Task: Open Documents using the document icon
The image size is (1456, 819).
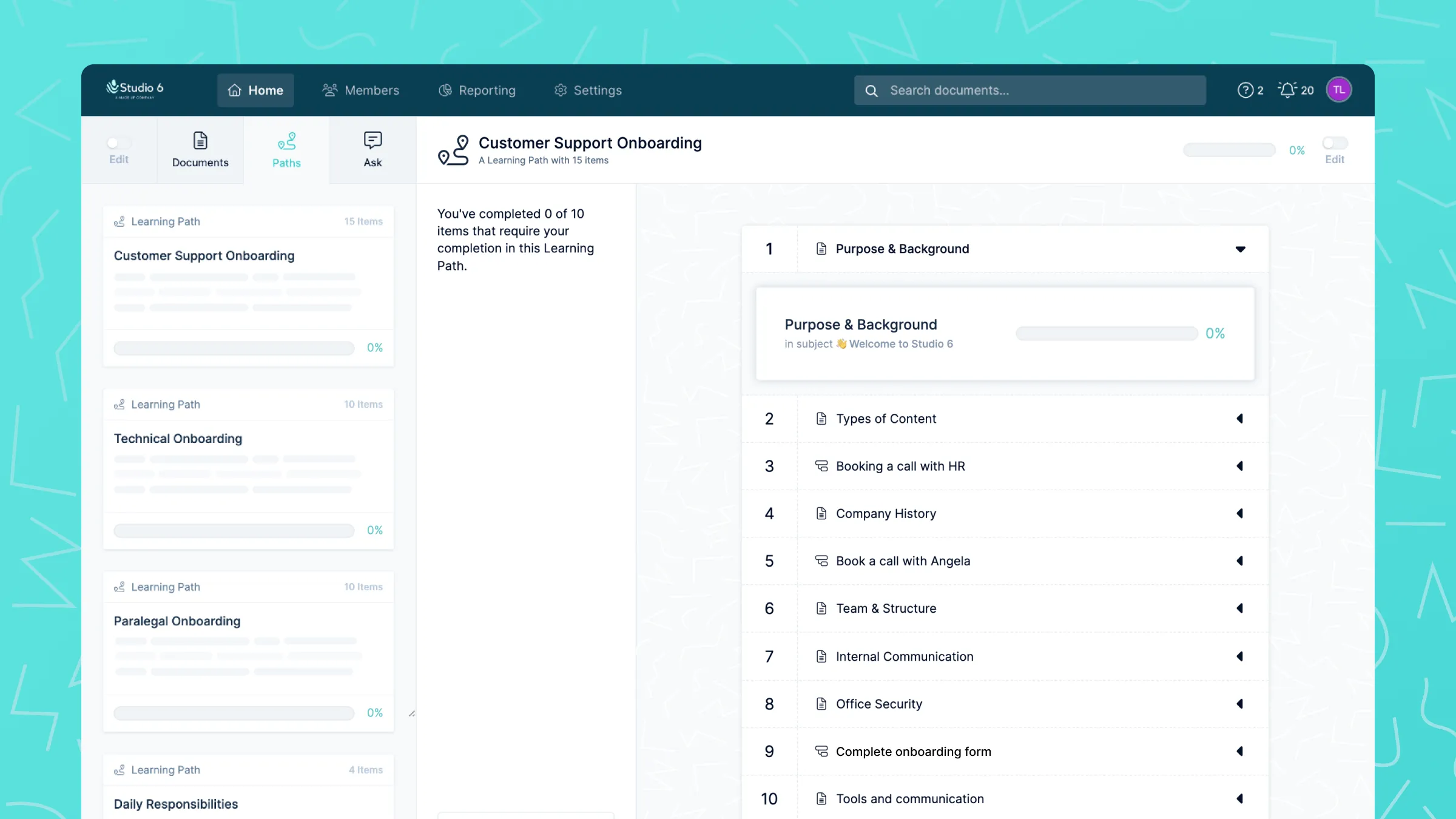Action: pyautogui.click(x=200, y=140)
